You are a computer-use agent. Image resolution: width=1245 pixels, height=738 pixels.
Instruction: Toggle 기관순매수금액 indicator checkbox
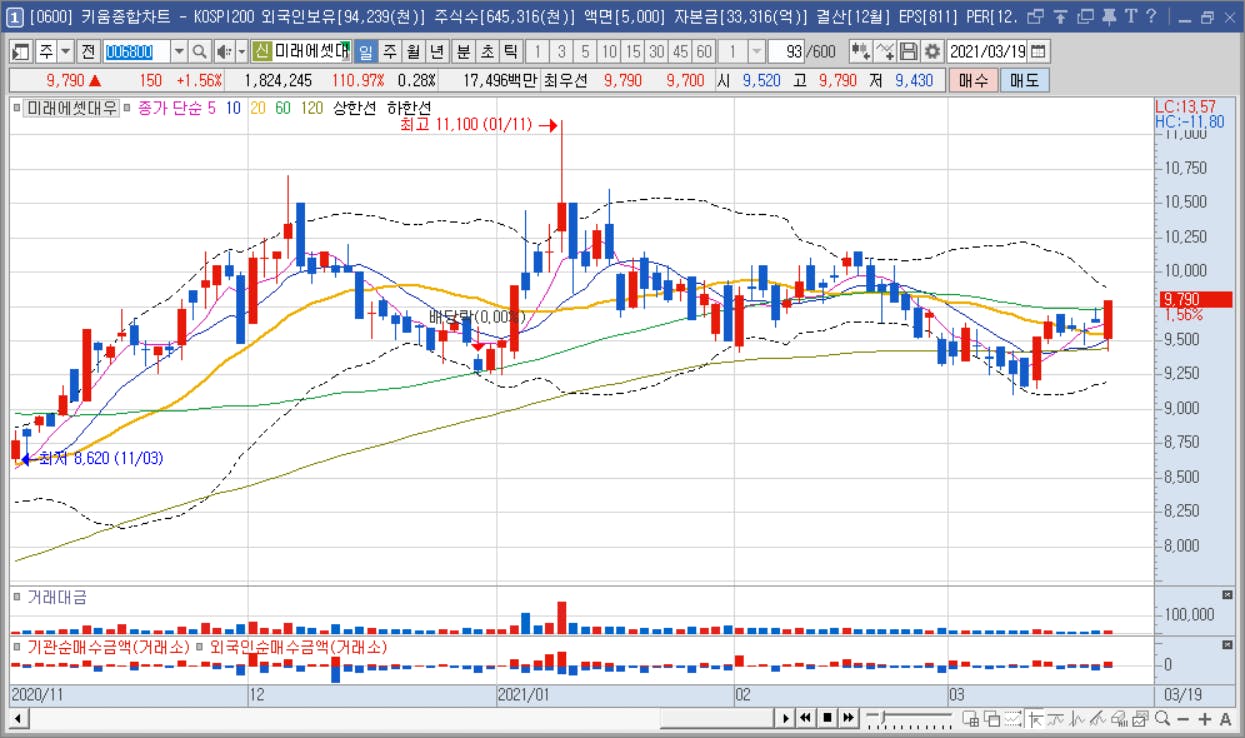pos(17,646)
